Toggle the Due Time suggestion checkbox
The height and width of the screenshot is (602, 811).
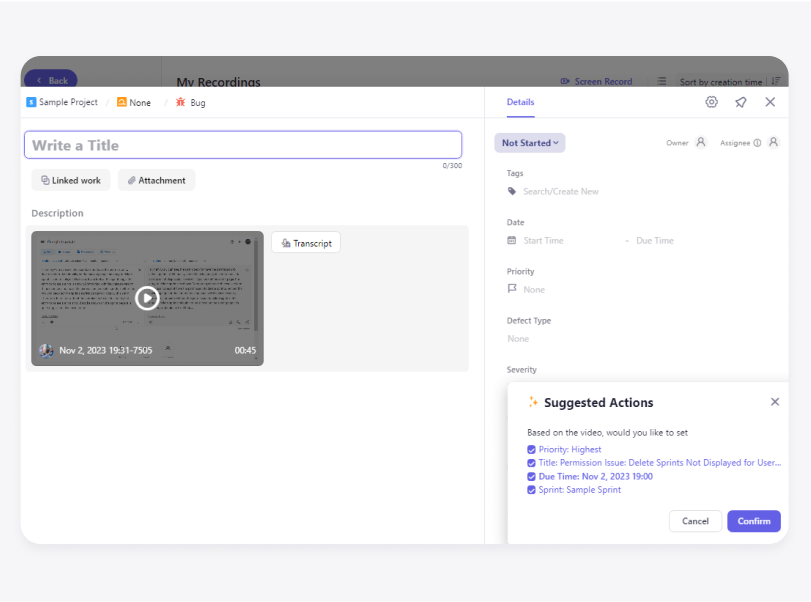pyautogui.click(x=532, y=477)
